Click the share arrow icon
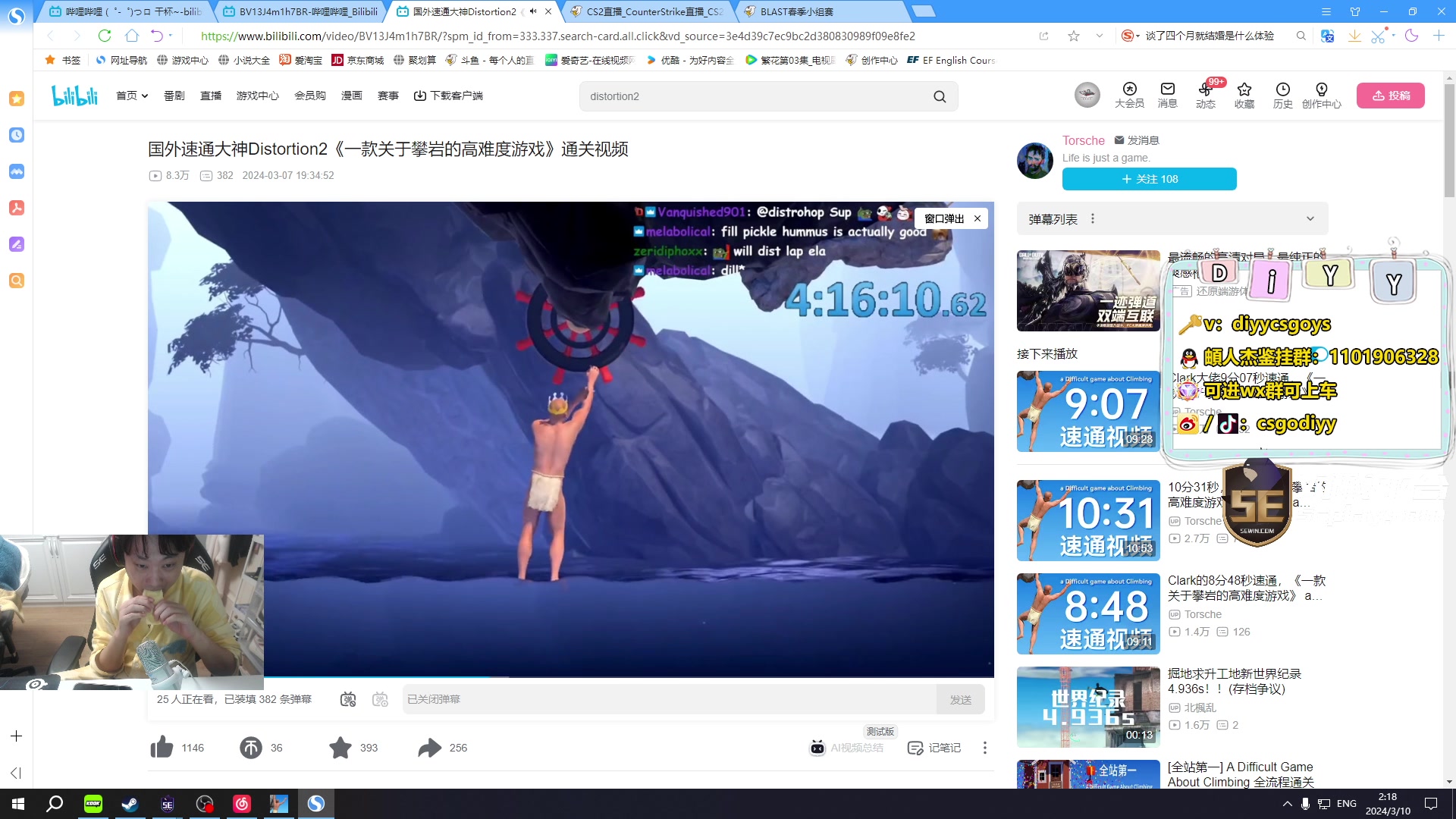The image size is (1456, 819). click(429, 748)
